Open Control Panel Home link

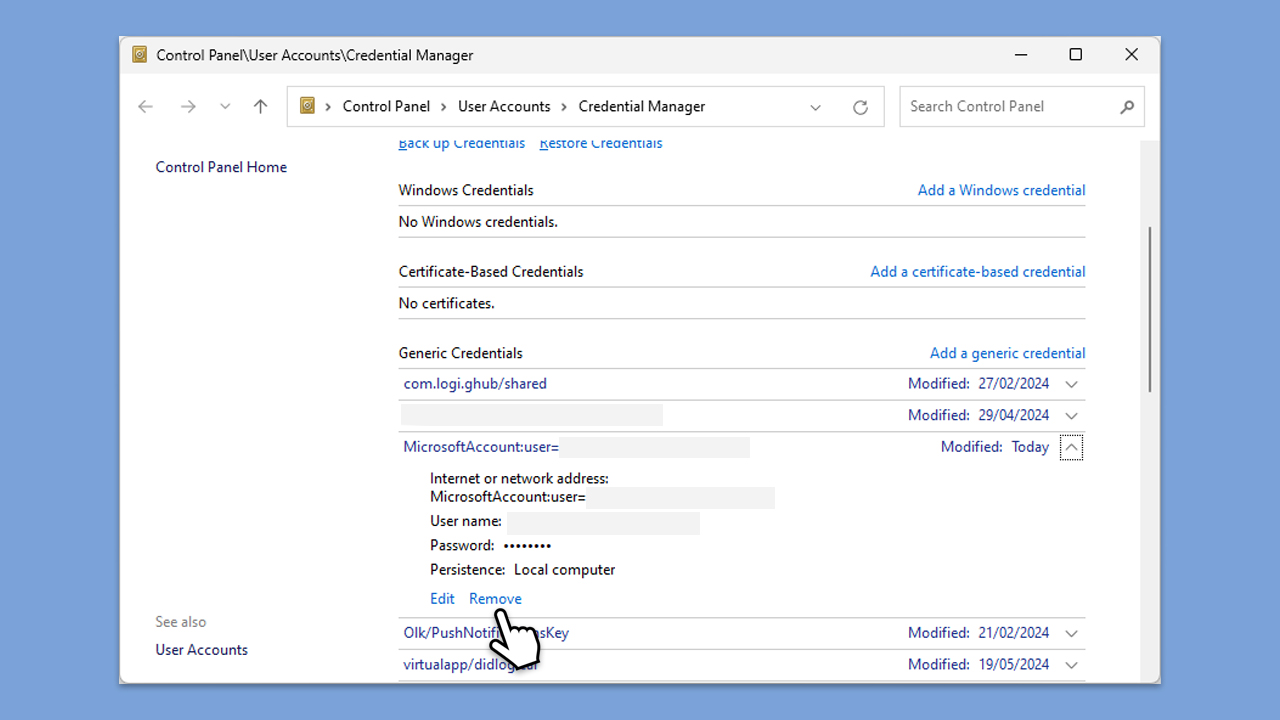(x=221, y=167)
